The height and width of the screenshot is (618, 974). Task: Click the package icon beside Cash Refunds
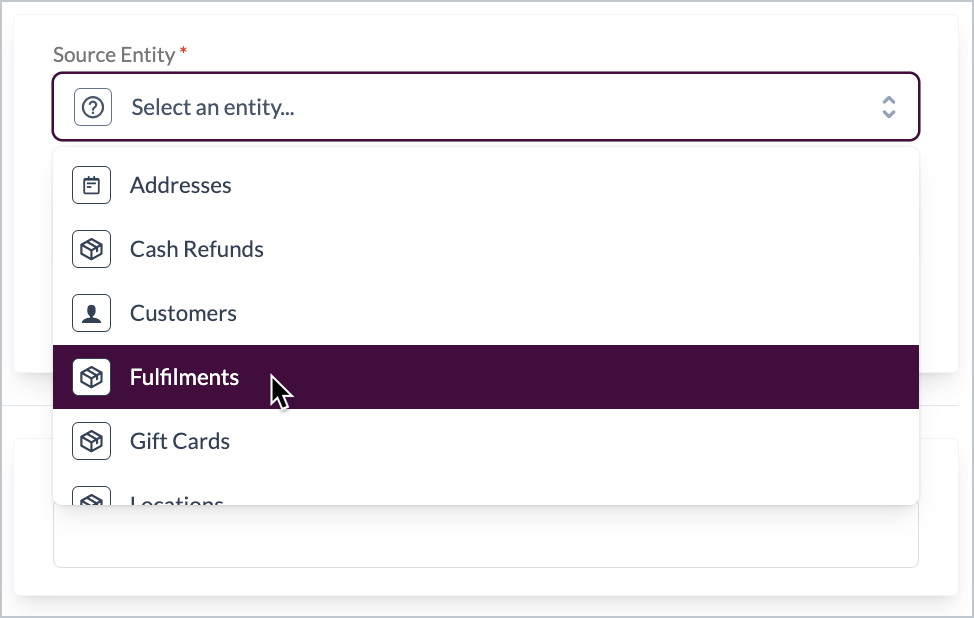(x=91, y=249)
